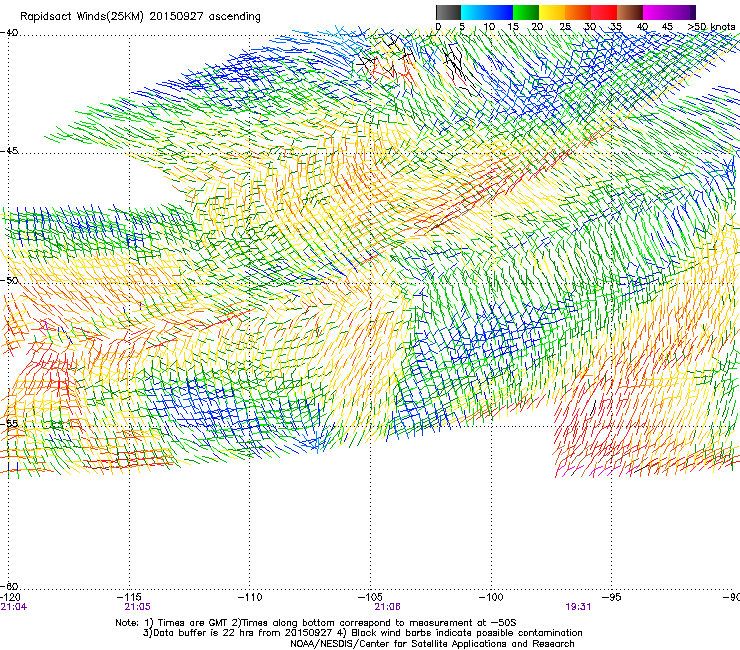Click the "20" label under the color bar
The image size is (740, 650).
[x=537, y=26]
